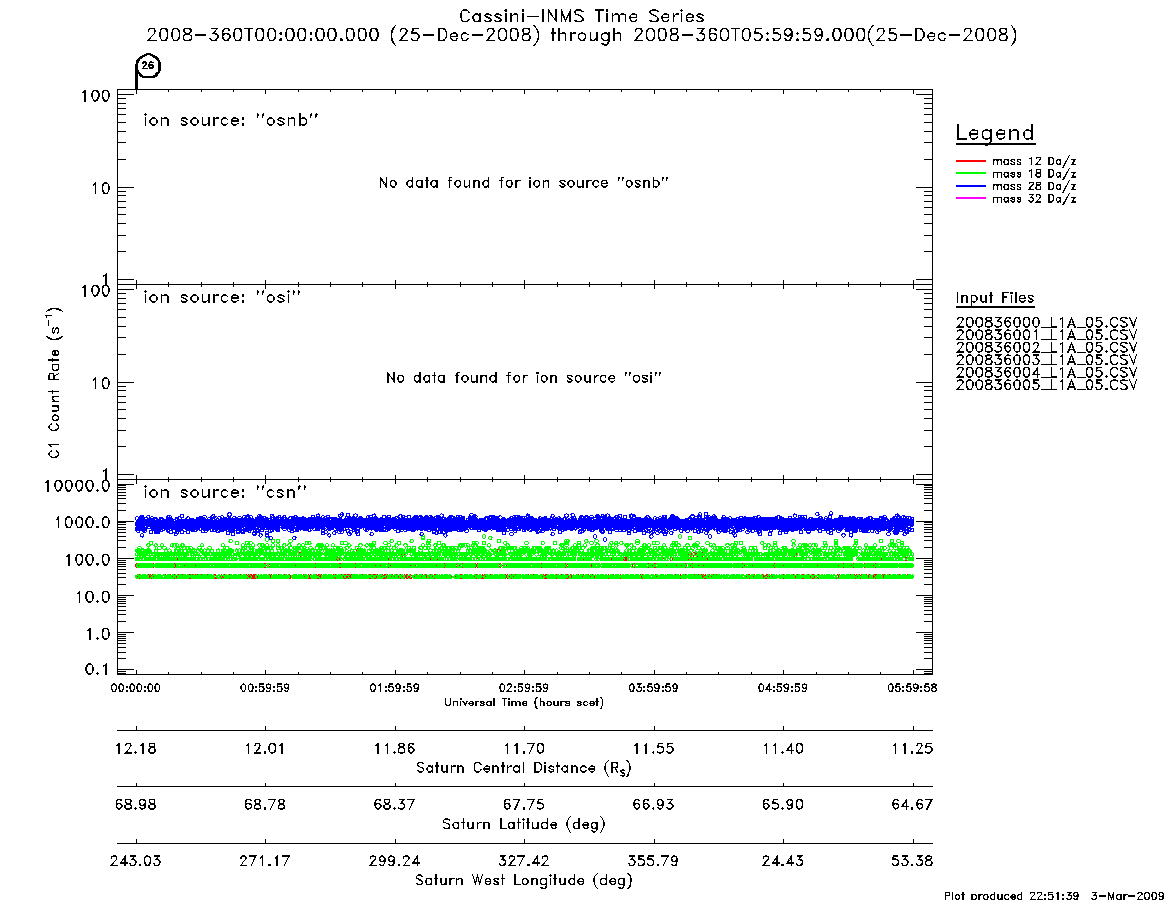The image size is (1165, 900).
Task: Click latitude value 68.37
Action: click(x=395, y=805)
